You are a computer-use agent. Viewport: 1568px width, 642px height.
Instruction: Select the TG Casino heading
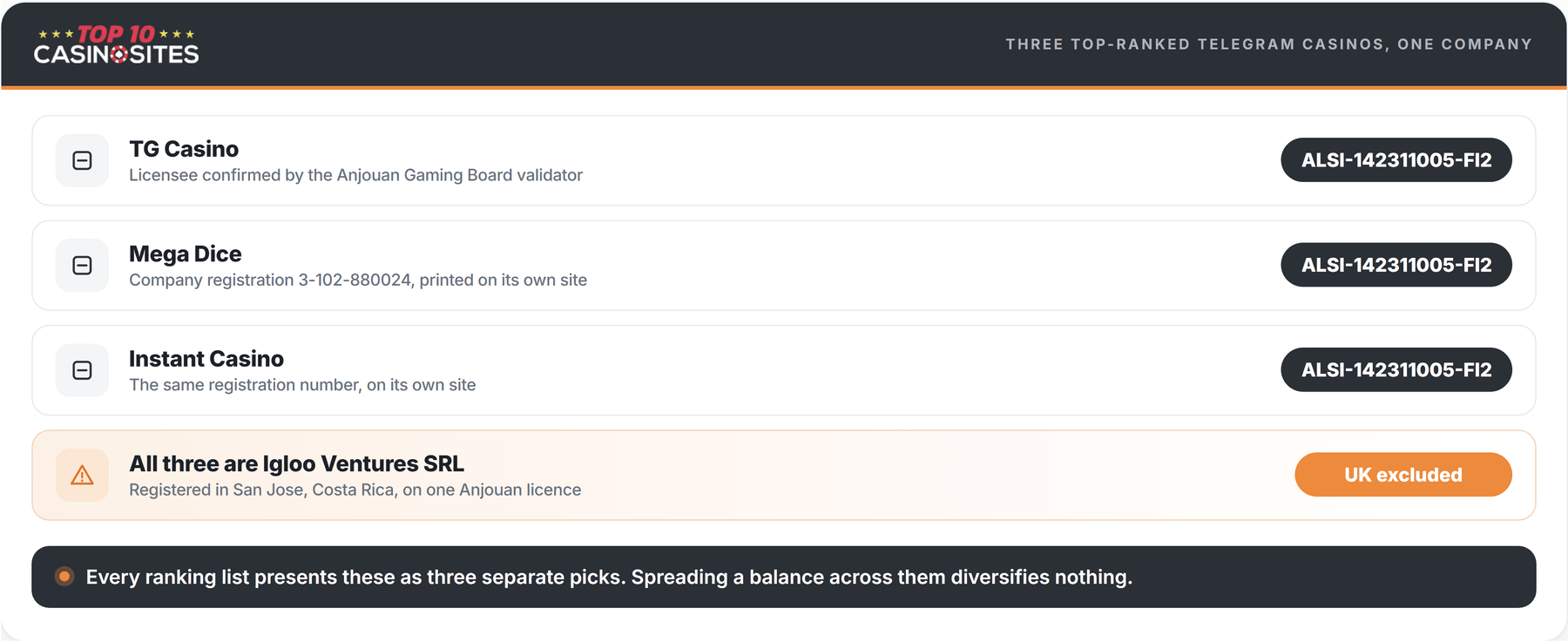[184, 149]
